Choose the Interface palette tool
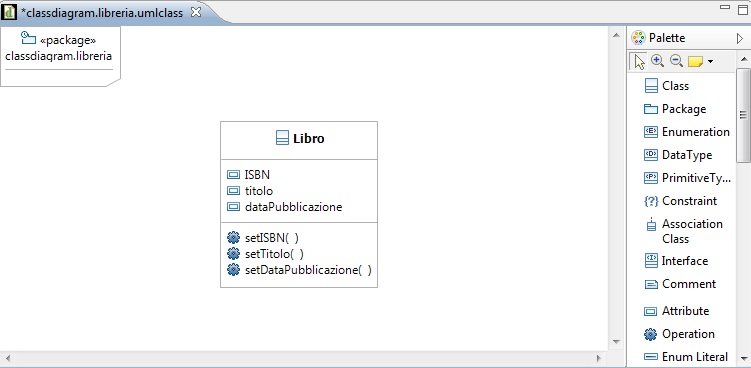751x368 pixels. click(x=676, y=261)
